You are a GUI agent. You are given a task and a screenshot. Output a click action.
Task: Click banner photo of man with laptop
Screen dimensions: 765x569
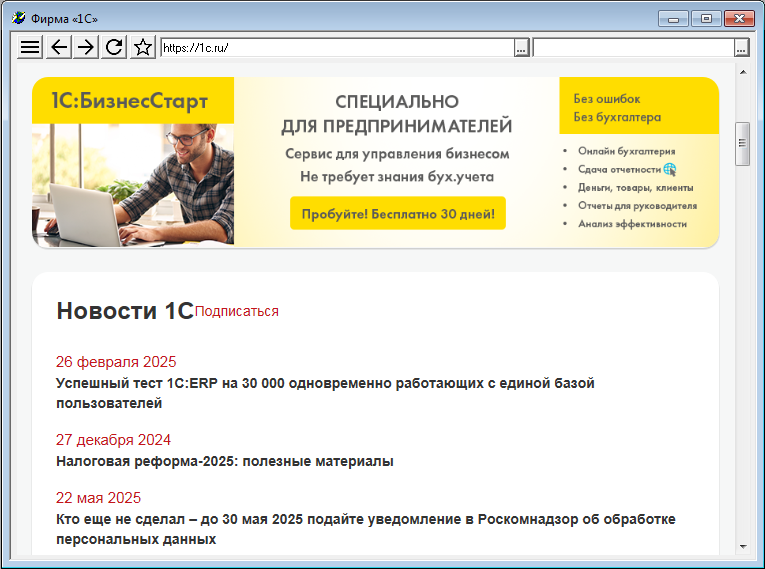(x=133, y=184)
